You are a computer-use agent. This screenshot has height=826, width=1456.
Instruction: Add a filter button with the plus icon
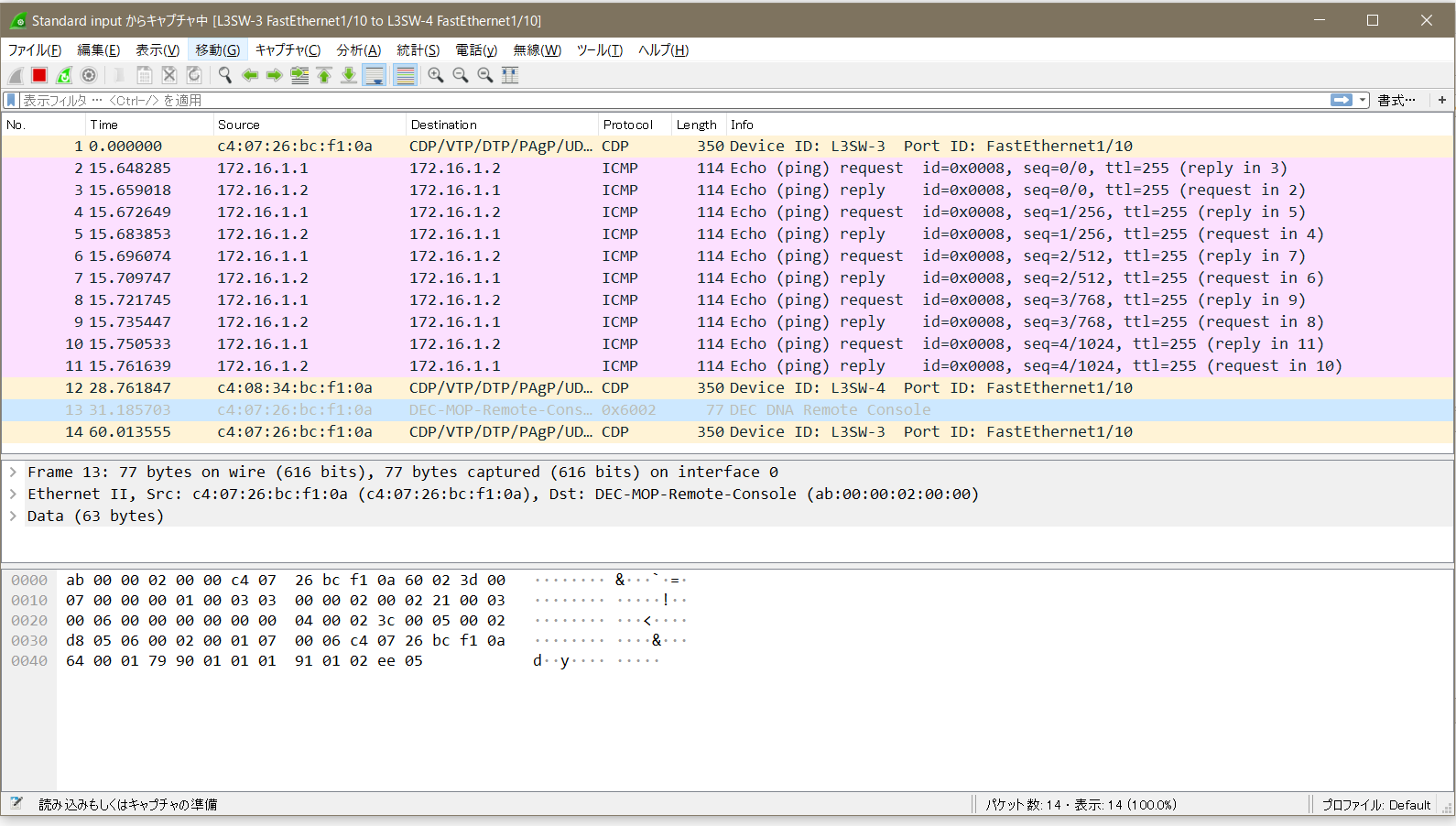(x=1442, y=100)
